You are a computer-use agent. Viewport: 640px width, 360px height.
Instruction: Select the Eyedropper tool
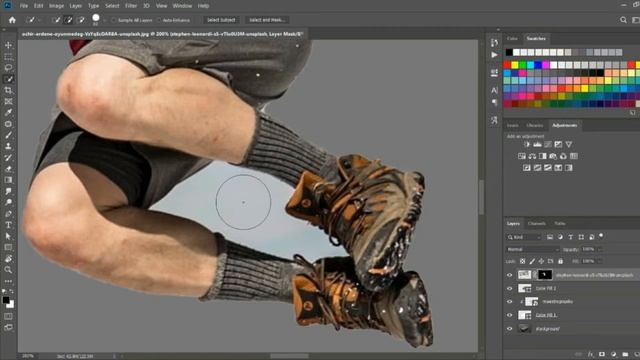[x=8, y=113]
